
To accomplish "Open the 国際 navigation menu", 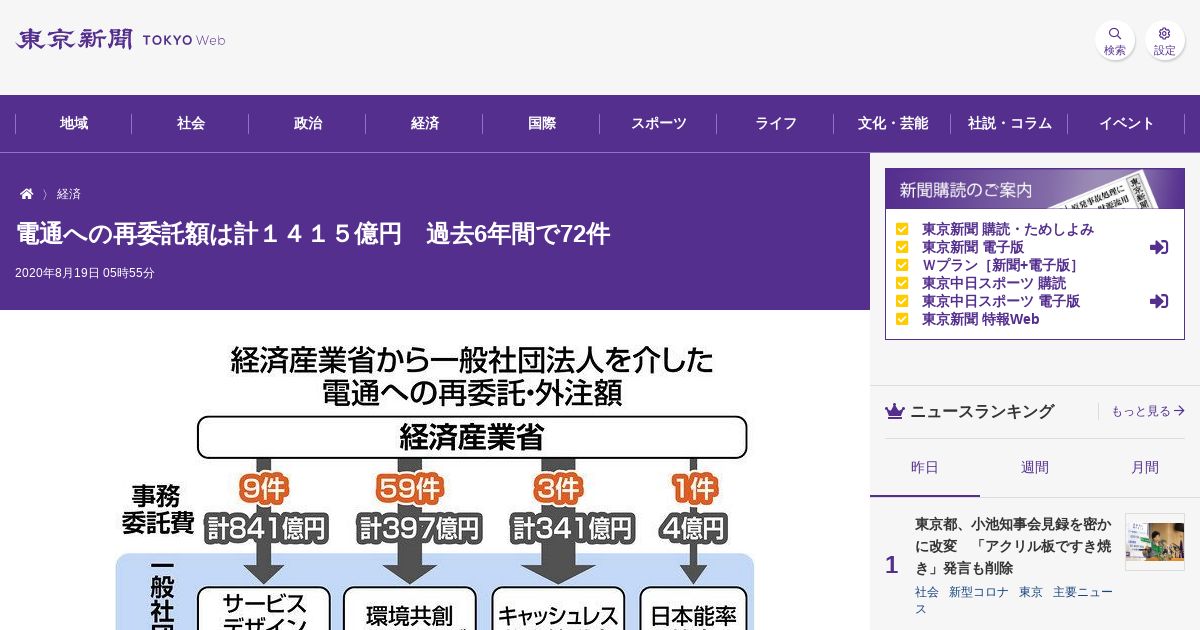I will [542, 124].
